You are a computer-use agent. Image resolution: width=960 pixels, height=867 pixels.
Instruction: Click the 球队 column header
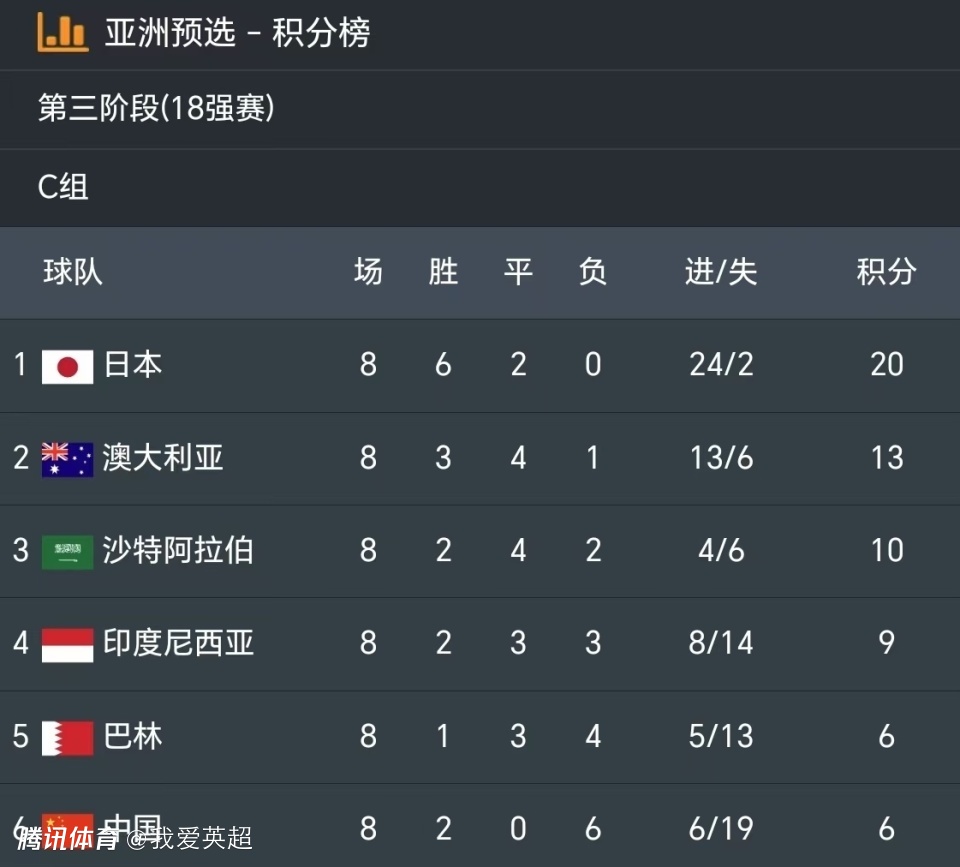click(73, 272)
